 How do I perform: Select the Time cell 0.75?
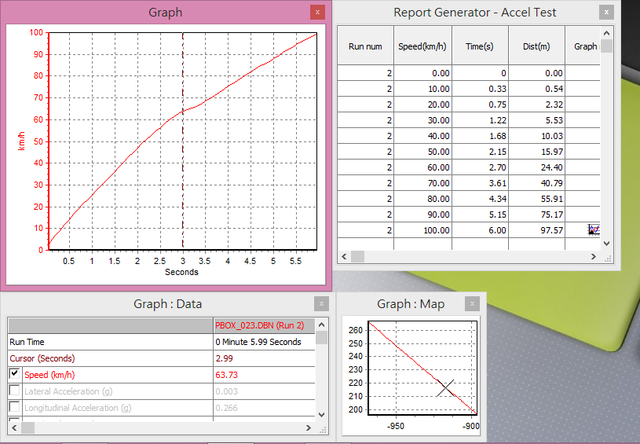click(480, 104)
